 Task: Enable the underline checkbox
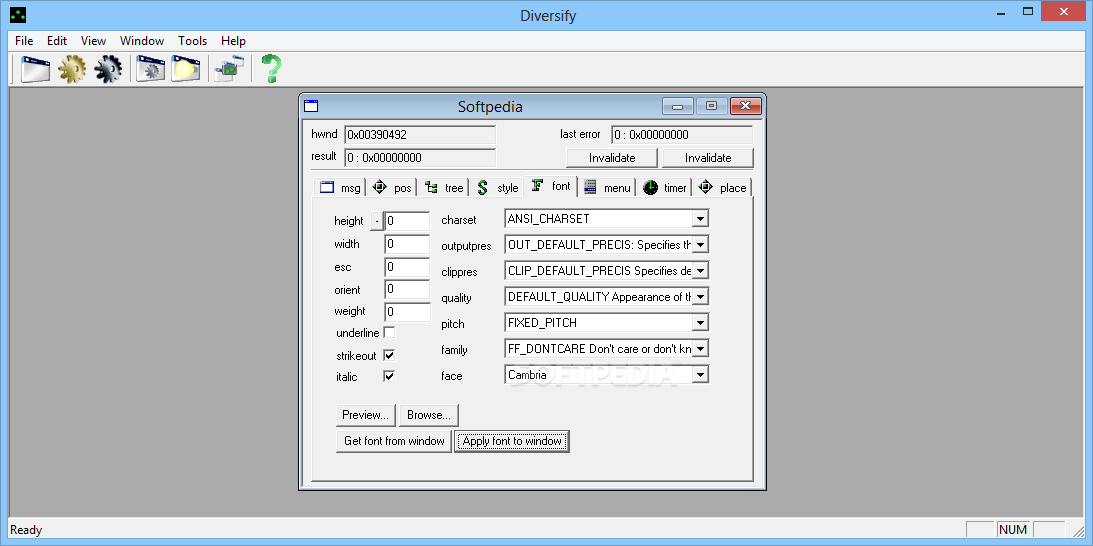[389, 333]
